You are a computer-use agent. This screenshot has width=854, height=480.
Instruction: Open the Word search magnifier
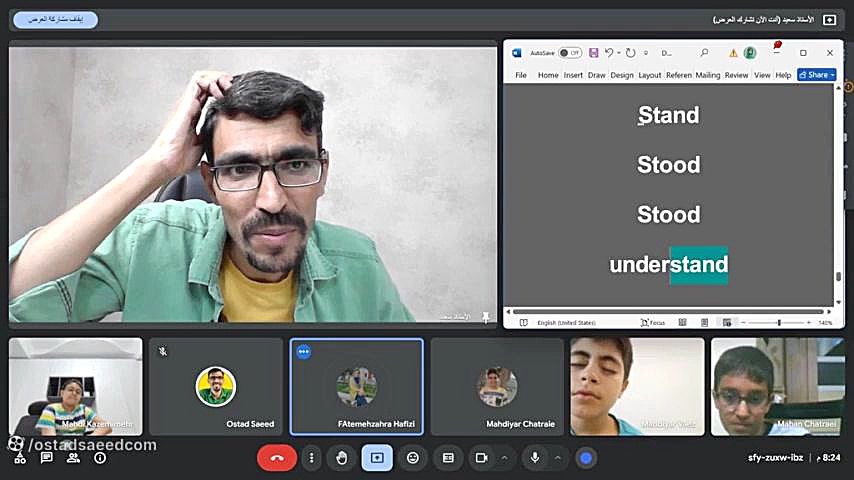tap(704, 53)
